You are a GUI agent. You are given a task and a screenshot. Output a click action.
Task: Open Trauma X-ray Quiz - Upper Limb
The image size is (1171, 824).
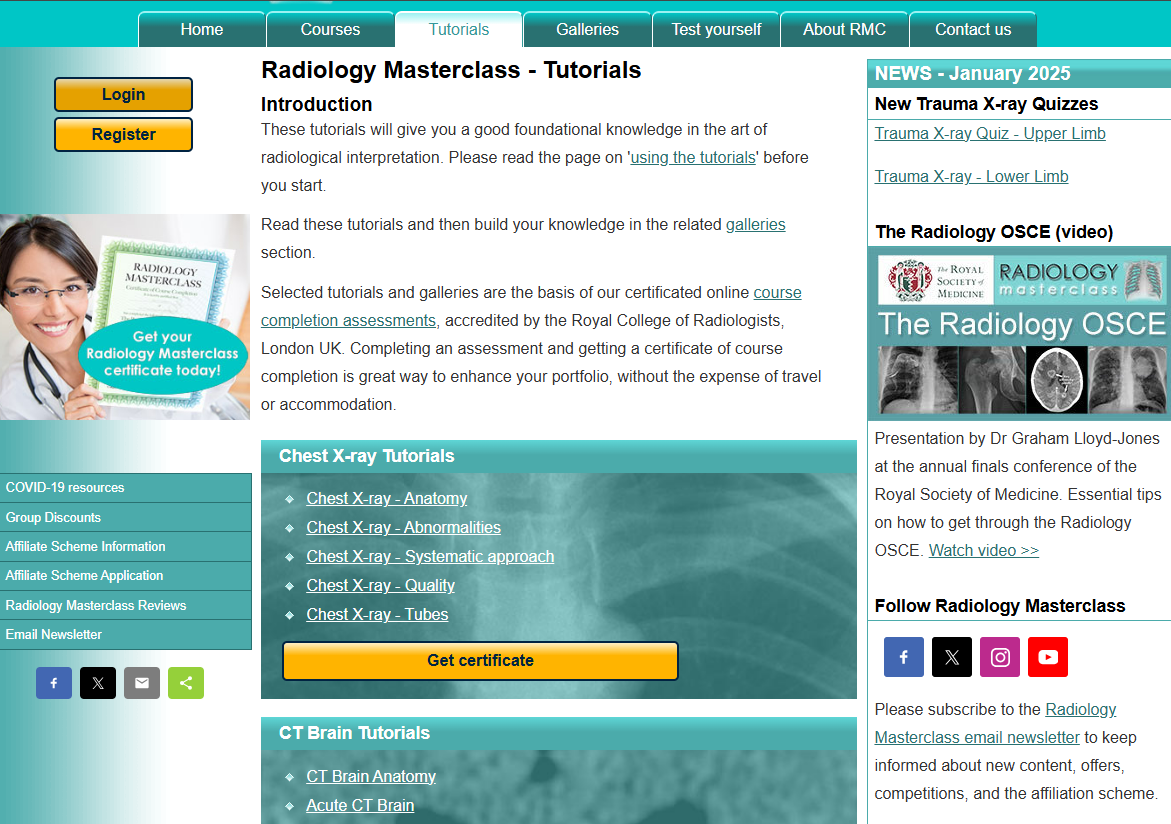coord(990,134)
